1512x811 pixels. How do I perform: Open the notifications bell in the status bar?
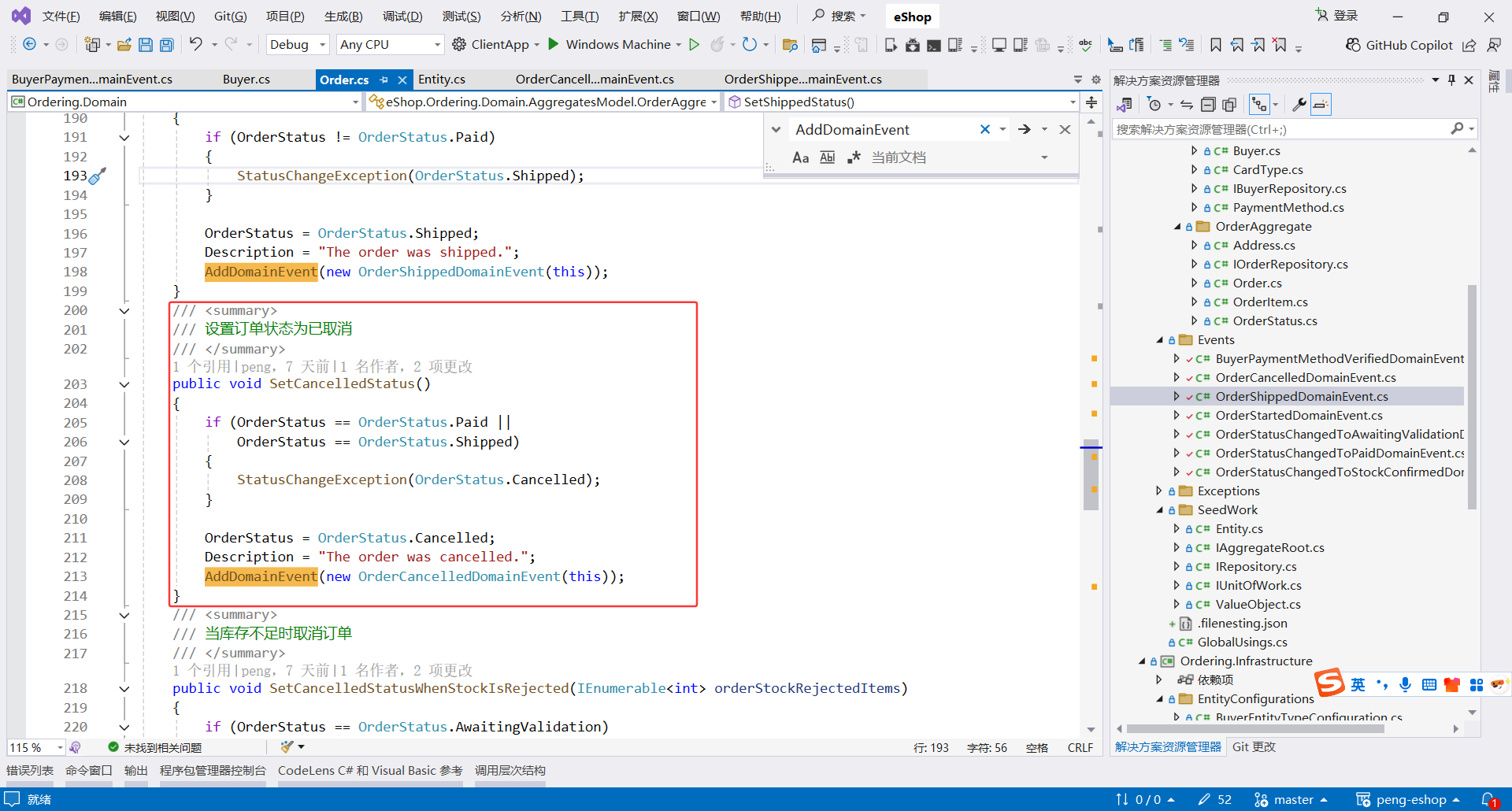pos(1488,800)
